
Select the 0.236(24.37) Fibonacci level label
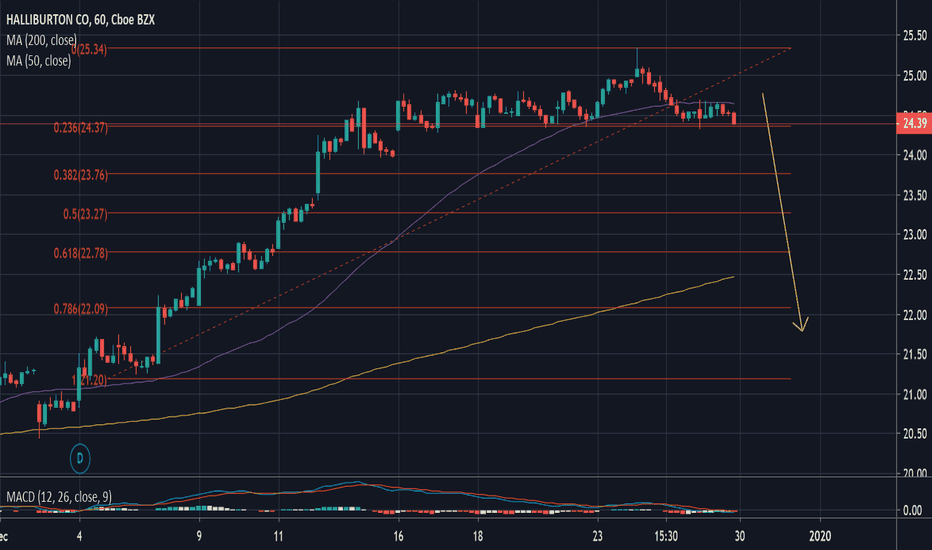pyautogui.click(x=81, y=127)
